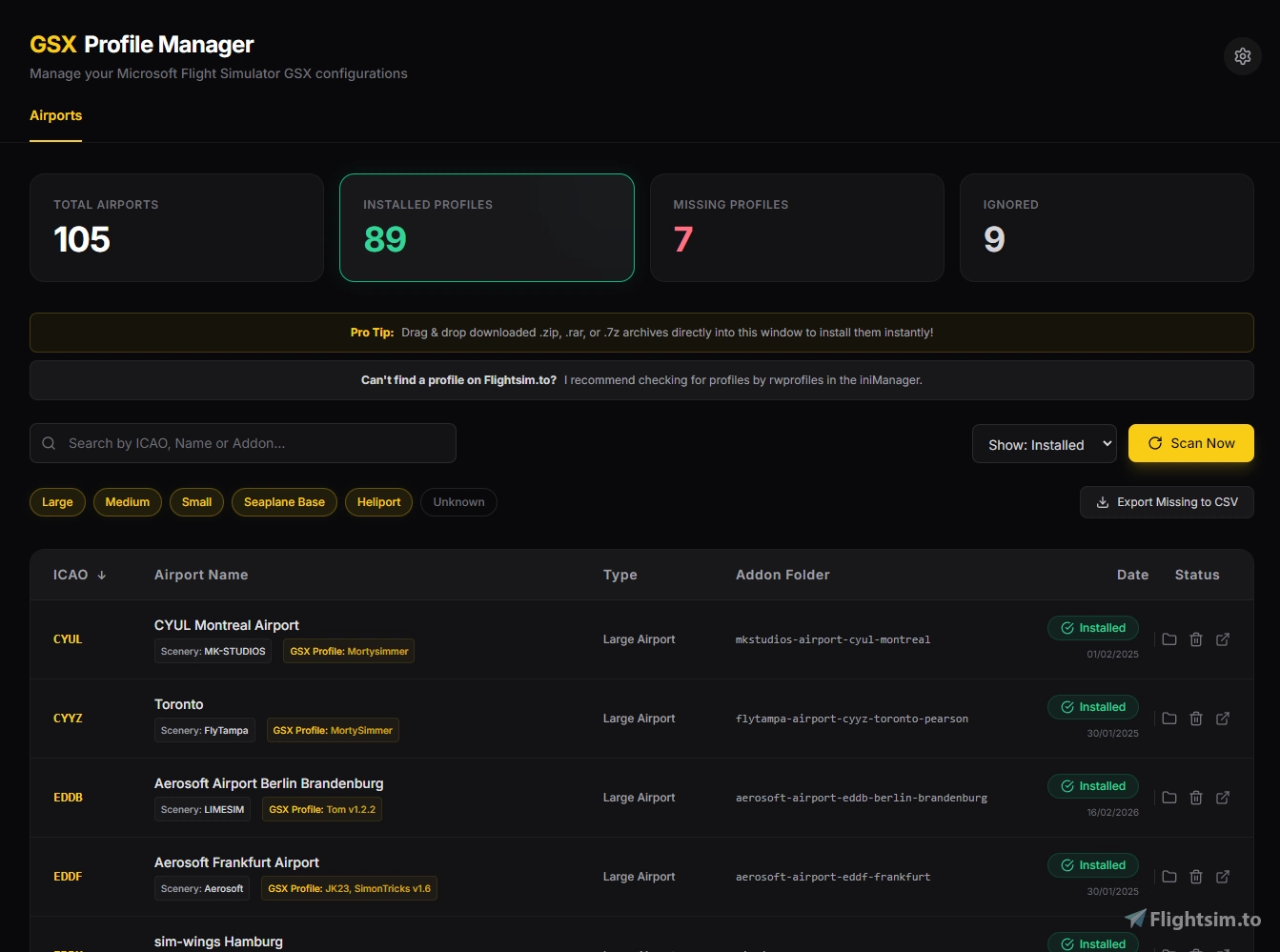The height and width of the screenshot is (952, 1280).
Task: Click external link icon in EDDF Frankfurt row
Action: coord(1222,877)
